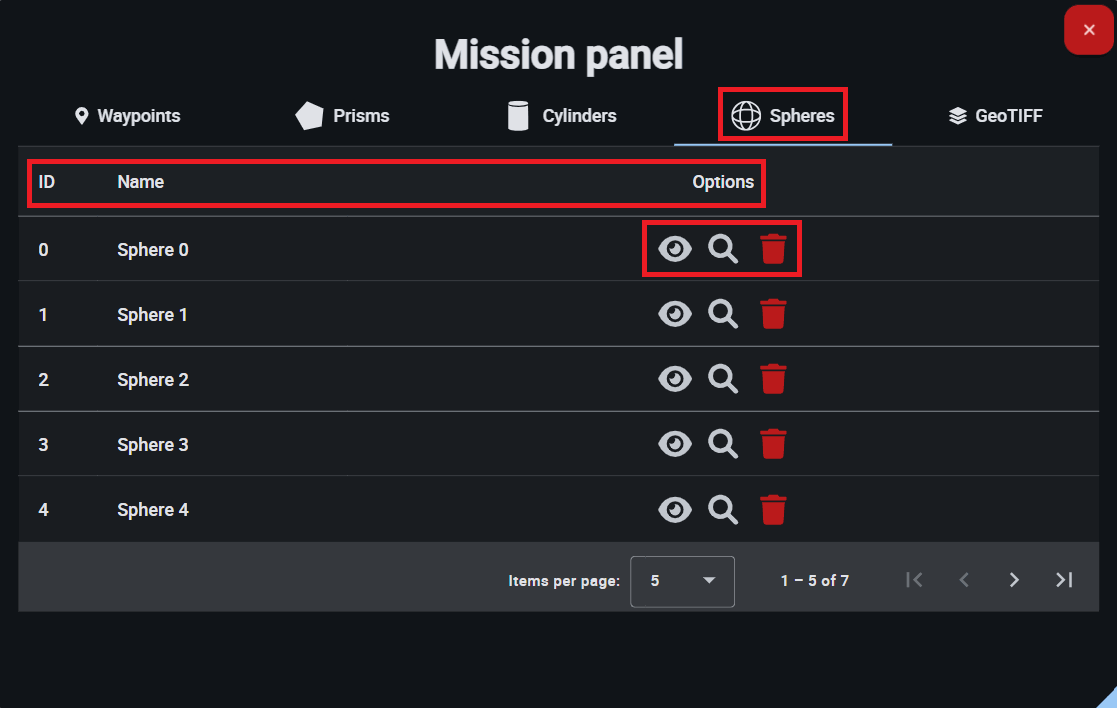Viewport: 1117px width, 708px height.
Task: Open the Items per page dropdown
Action: 682,581
